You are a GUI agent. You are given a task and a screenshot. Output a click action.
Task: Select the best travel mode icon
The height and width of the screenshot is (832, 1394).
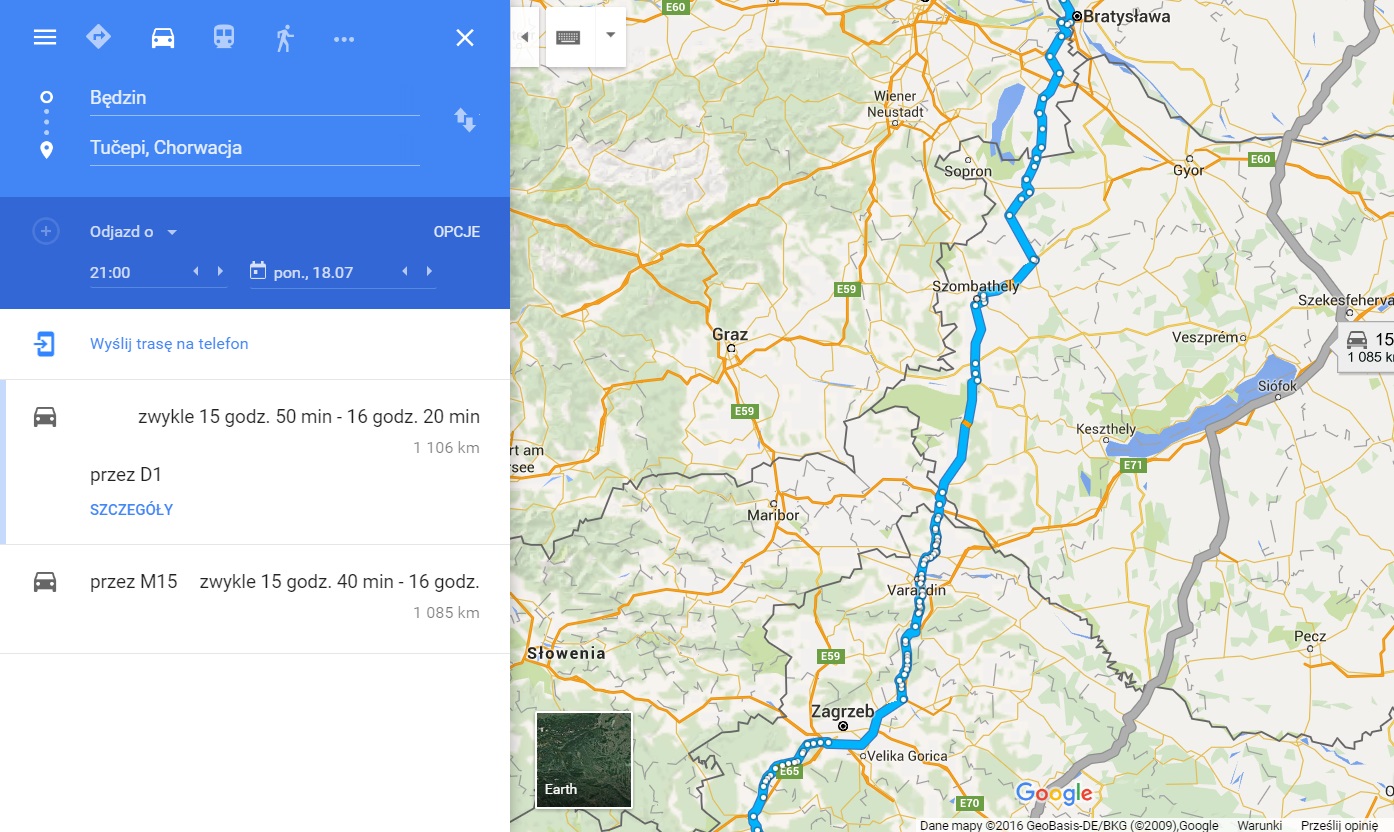[x=99, y=37]
